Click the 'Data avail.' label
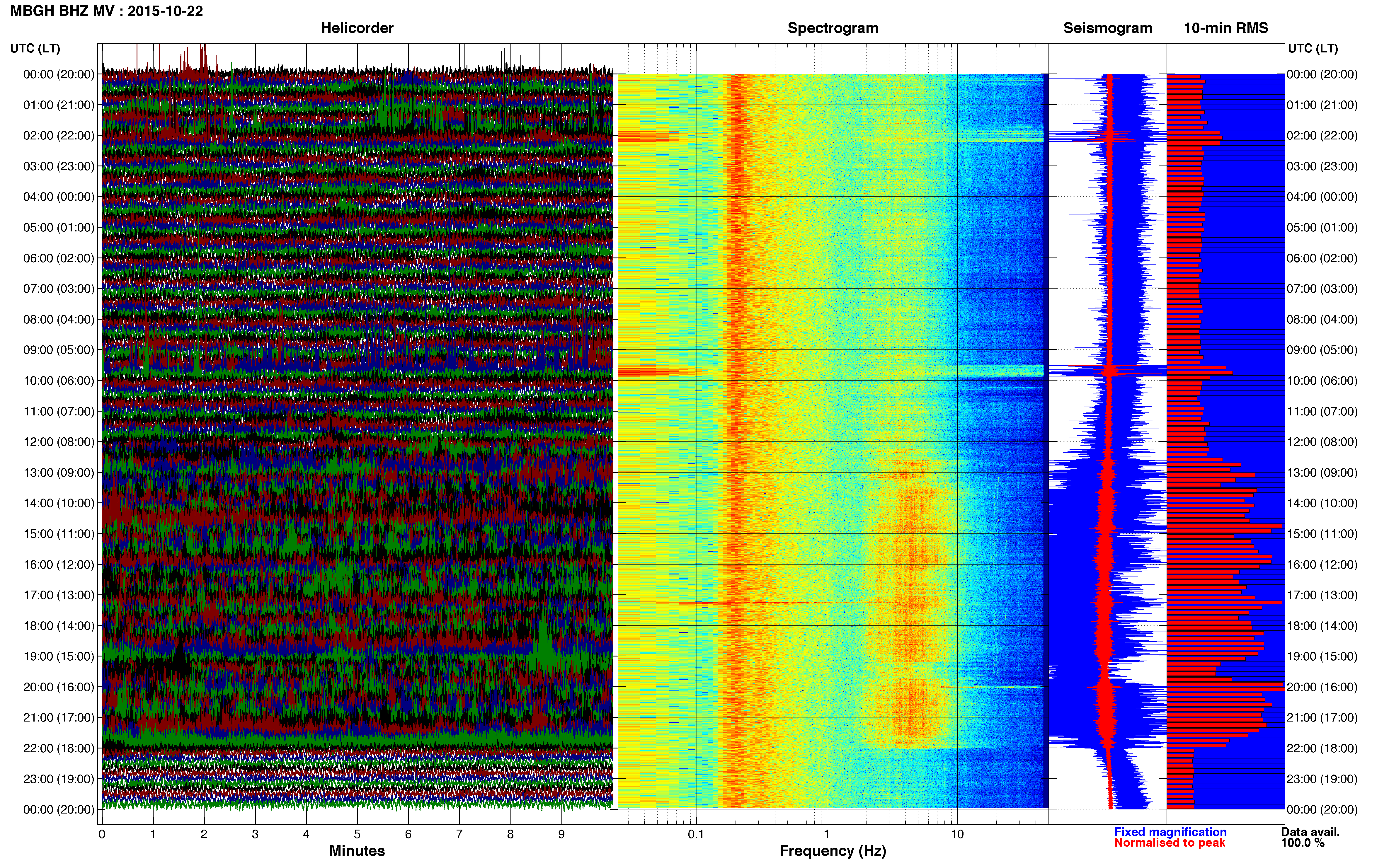The height and width of the screenshot is (868, 1389). point(1310,832)
